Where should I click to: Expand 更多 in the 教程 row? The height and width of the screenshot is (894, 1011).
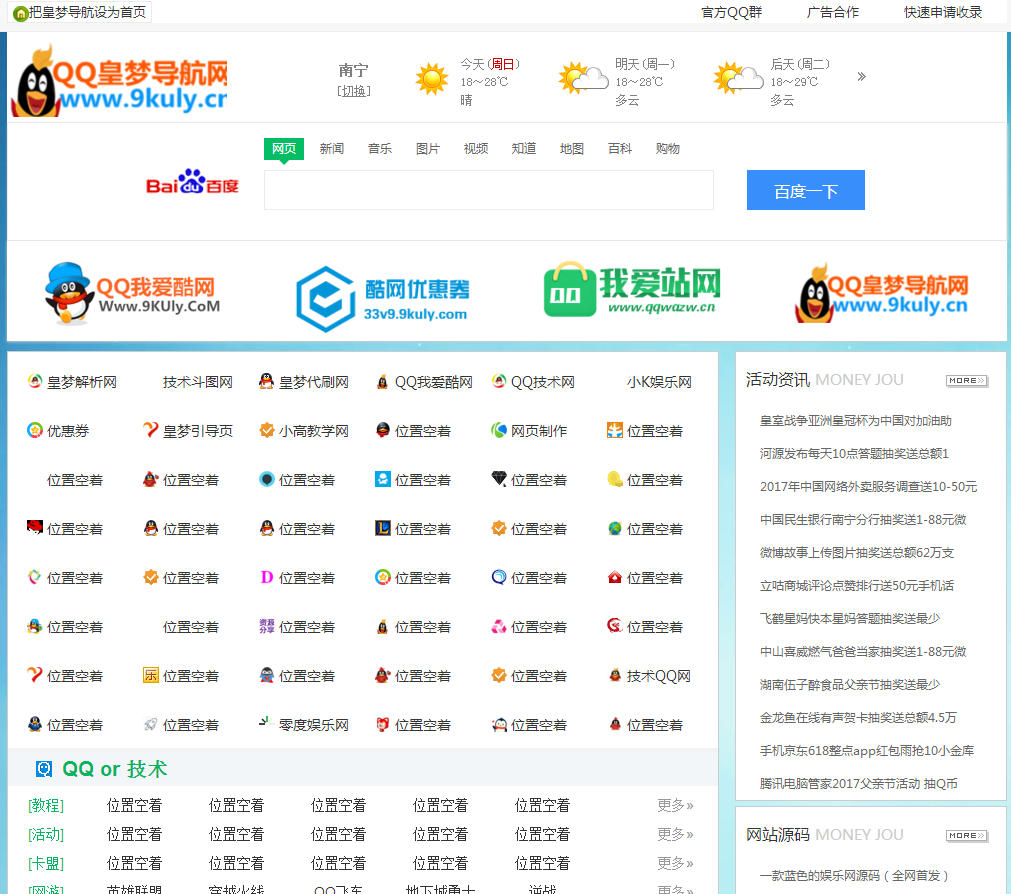[675, 805]
